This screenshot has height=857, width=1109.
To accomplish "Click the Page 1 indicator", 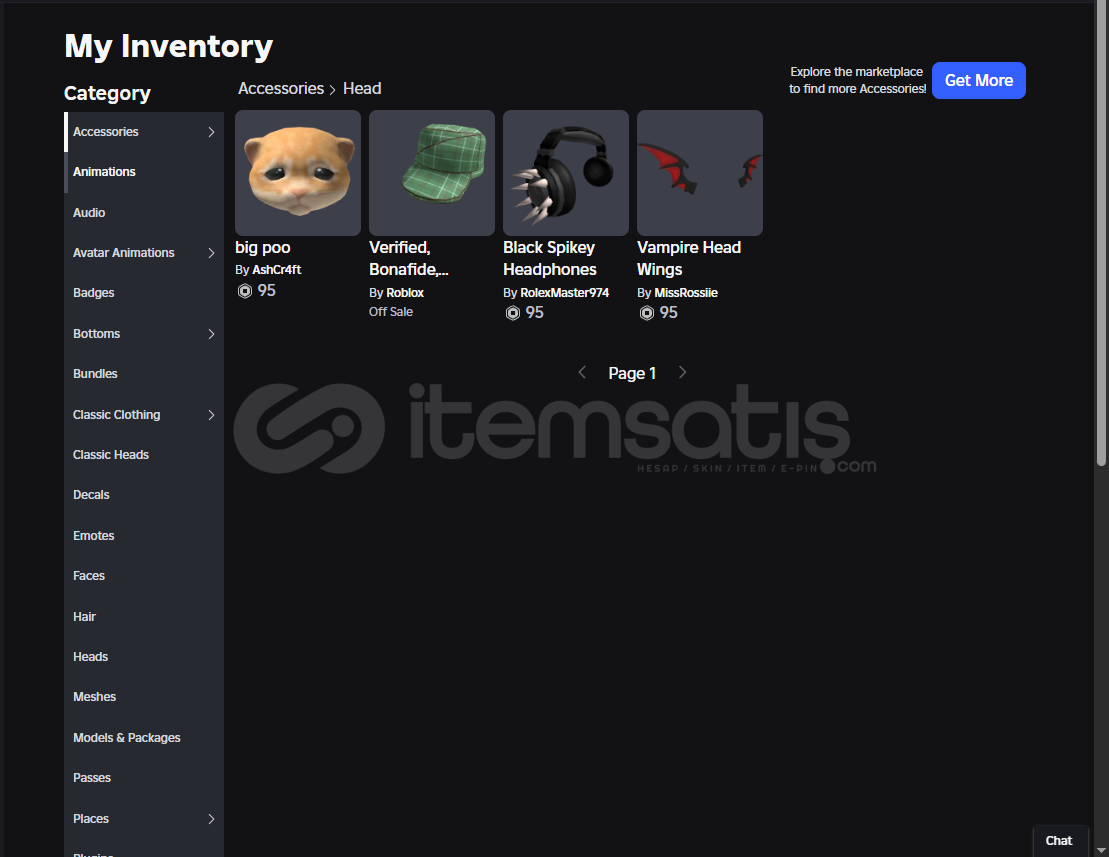I will [x=632, y=373].
